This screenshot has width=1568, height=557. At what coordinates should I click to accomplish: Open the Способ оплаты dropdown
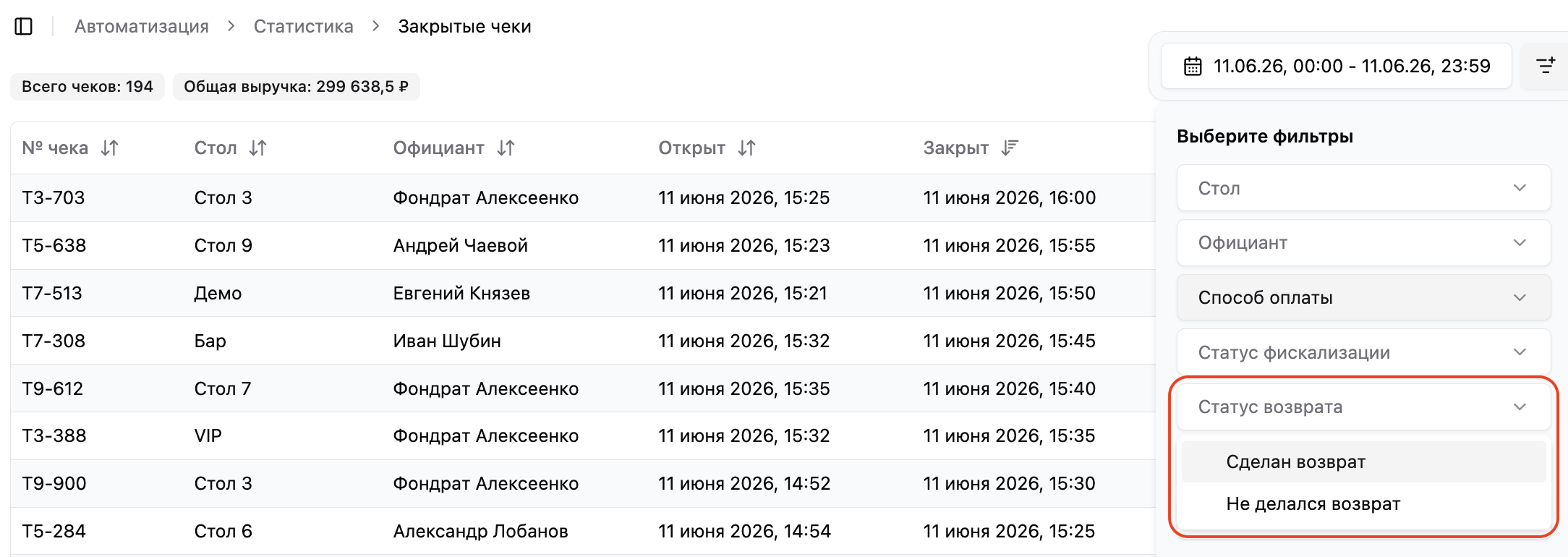point(1363,297)
